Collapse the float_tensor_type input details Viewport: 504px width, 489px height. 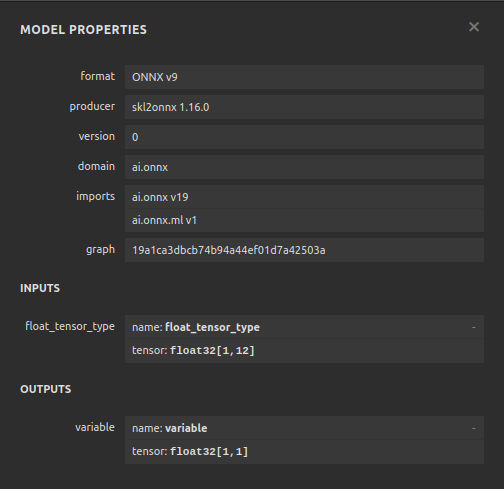click(x=473, y=327)
